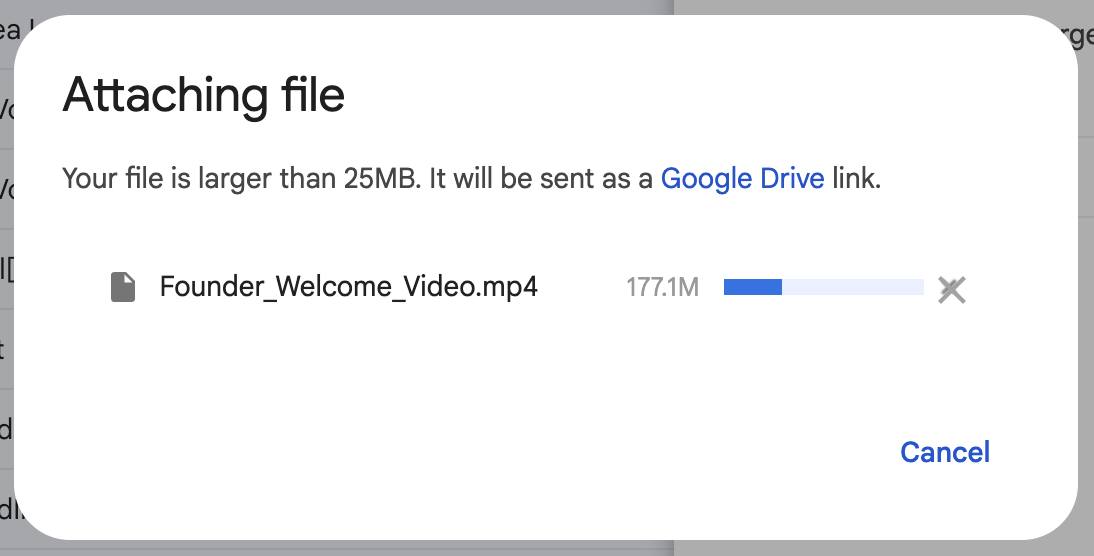Click the filled blue part of progress bar
The height and width of the screenshot is (556, 1094).
tap(752, 288)
